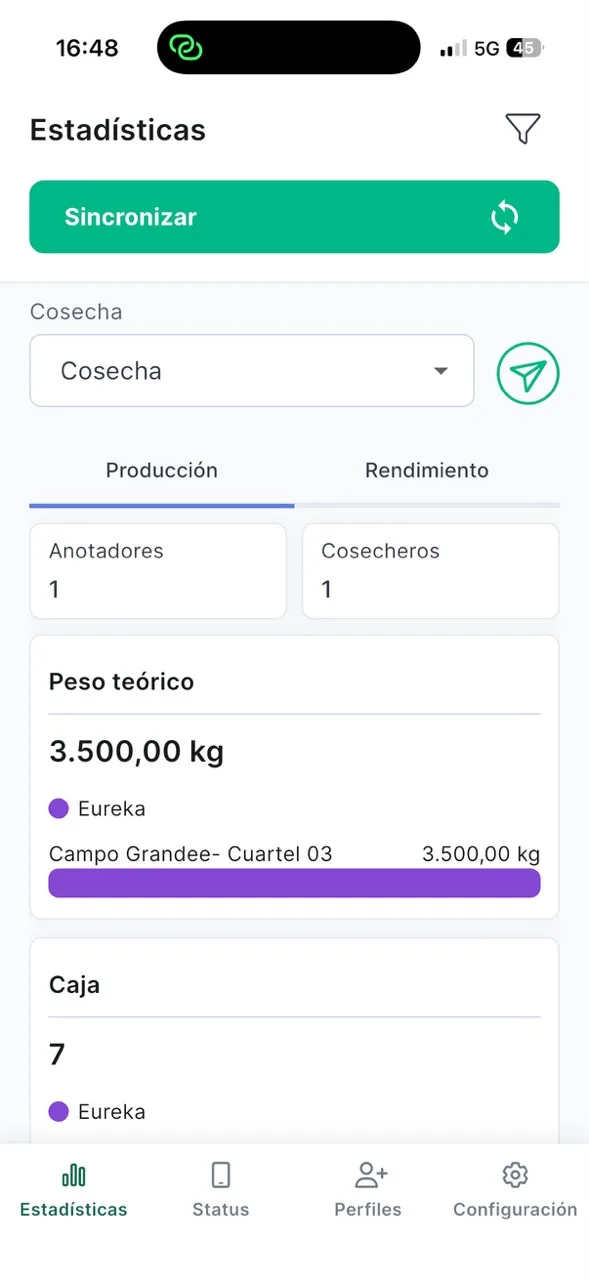This screenshot has height=1280, width=589.
Task: Open the Configuración gear icon
Action: point(515,1174)
